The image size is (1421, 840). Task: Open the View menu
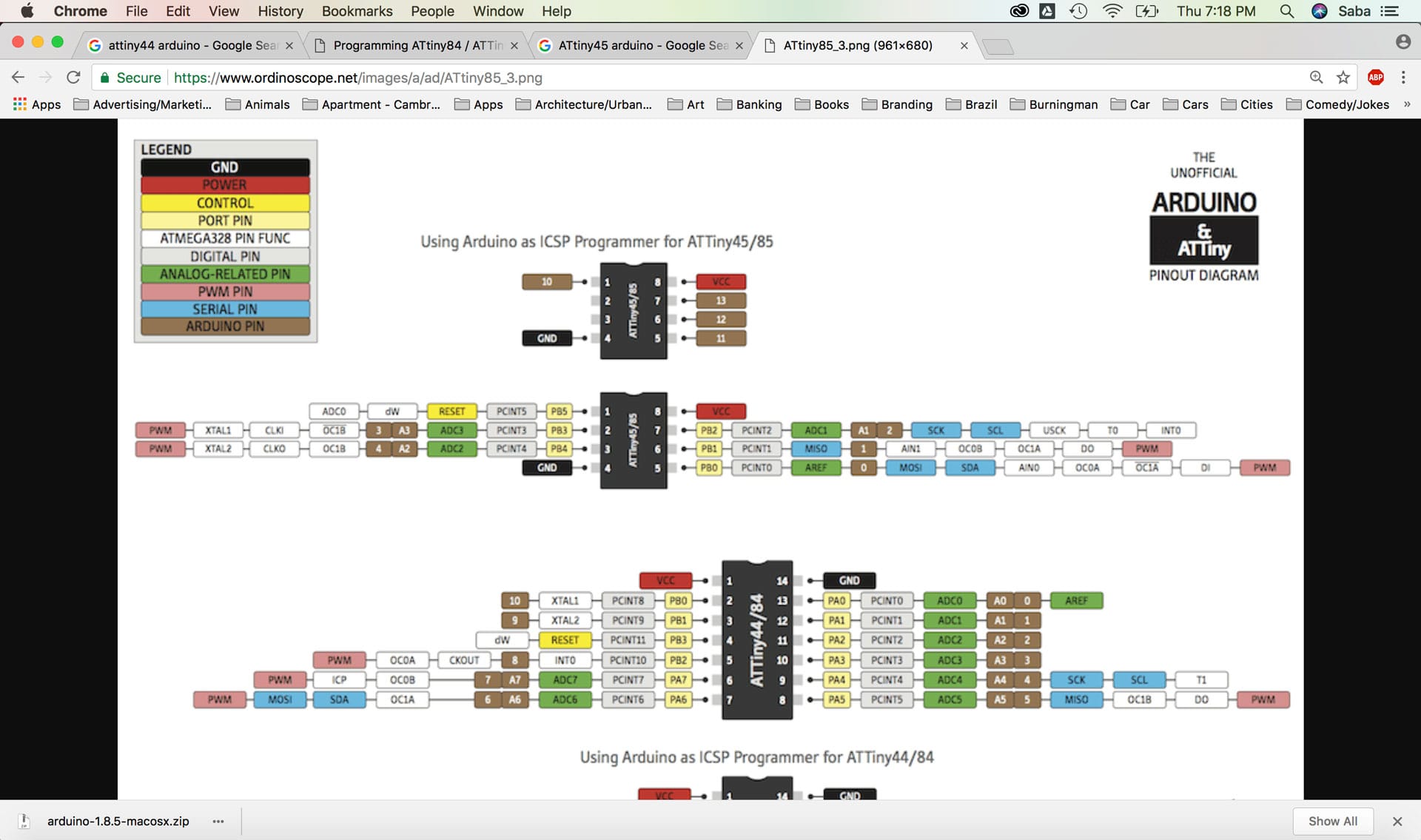pos(224,11)
